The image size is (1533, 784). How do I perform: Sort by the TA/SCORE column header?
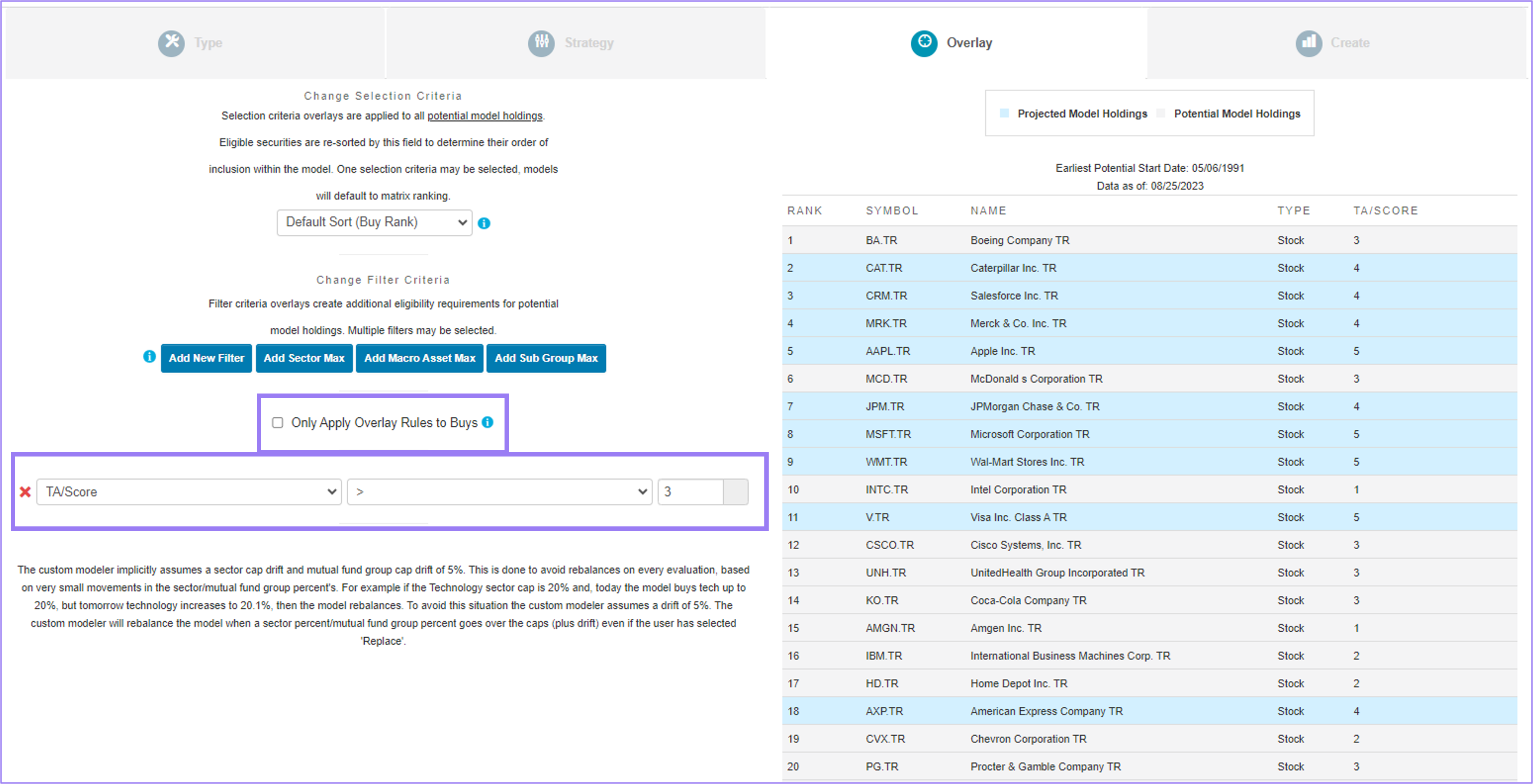pyautogui.click(x=1385, y=211)
